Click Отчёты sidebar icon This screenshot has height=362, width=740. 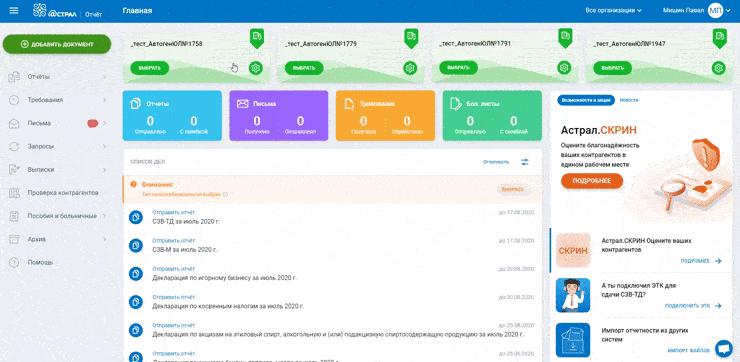click(14, 76)
